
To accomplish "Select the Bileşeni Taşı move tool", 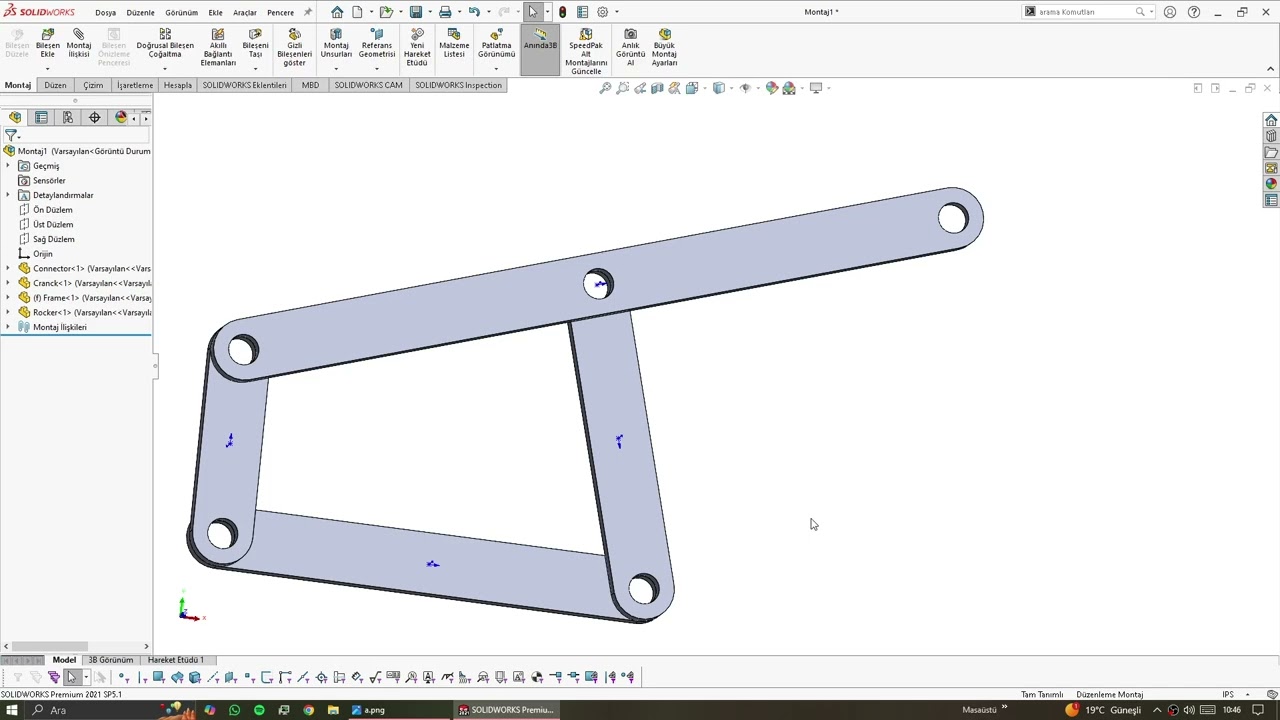I will [x=255, y=44].
